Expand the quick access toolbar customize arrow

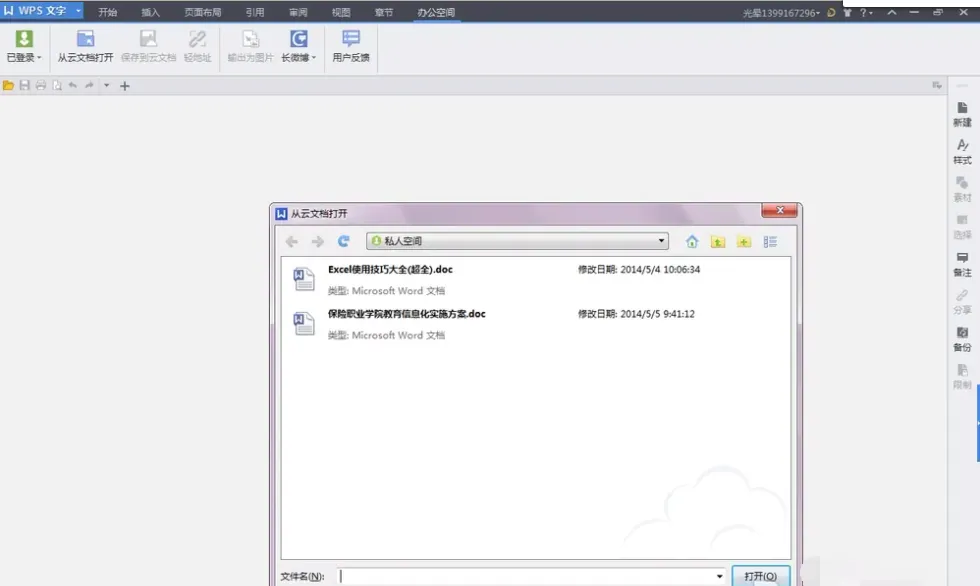point(106,86)
